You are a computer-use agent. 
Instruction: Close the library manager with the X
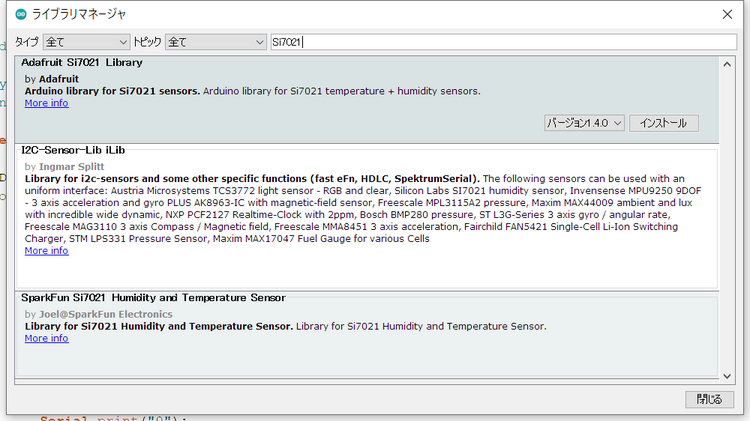tap(726, 14)
